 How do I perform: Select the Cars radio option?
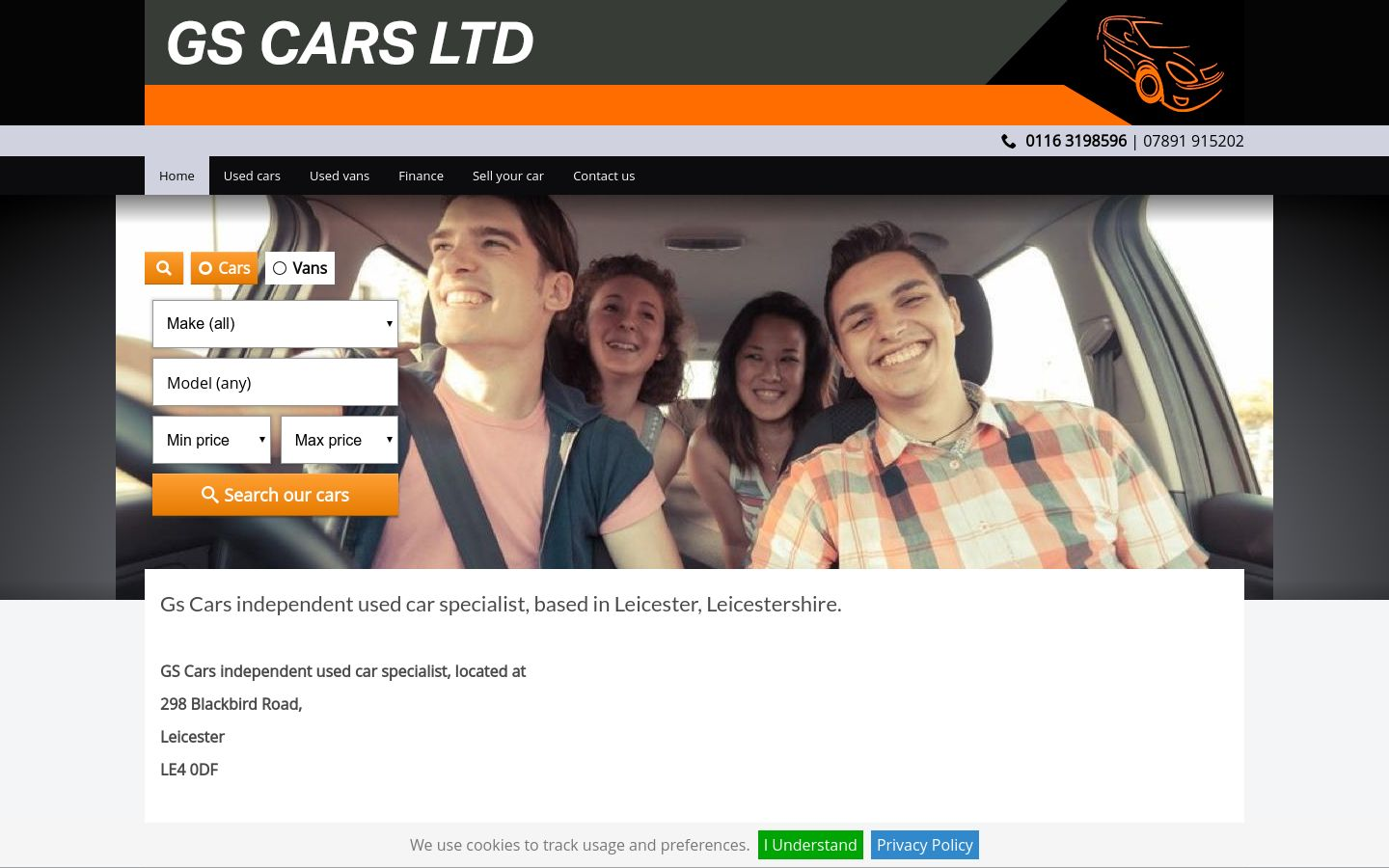click(224, 268)
